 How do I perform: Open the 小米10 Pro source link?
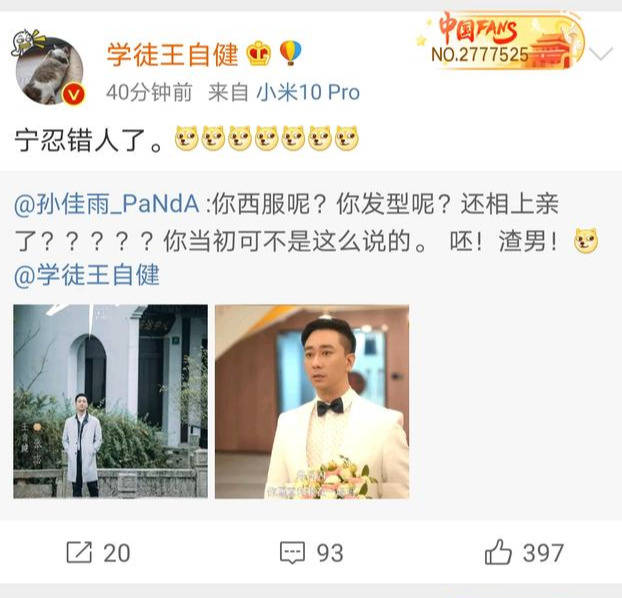click(308, 92)
